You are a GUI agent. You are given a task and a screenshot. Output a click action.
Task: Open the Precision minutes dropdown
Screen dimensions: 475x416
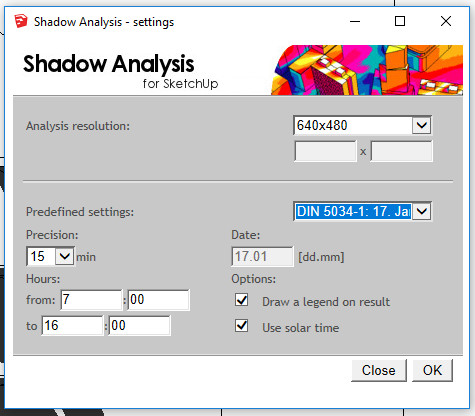(x=64, y=256)
